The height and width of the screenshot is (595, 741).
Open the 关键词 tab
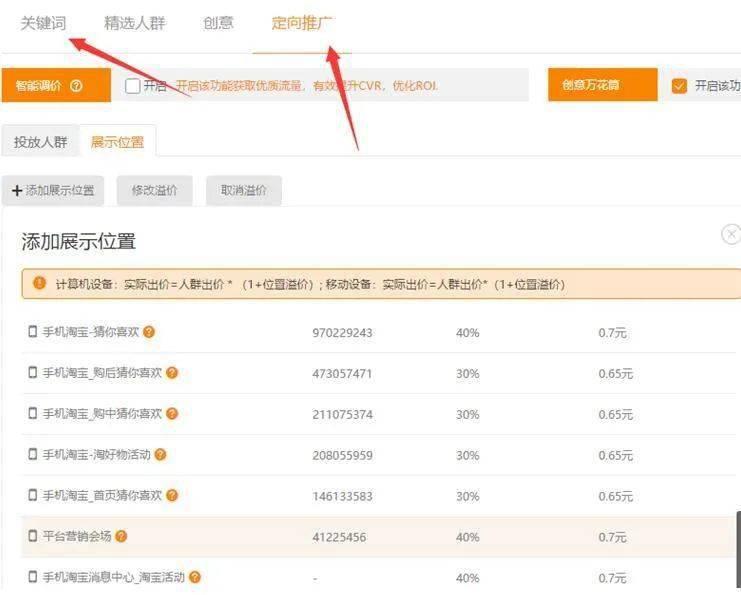pyautogui.click(x=43, y=23)
